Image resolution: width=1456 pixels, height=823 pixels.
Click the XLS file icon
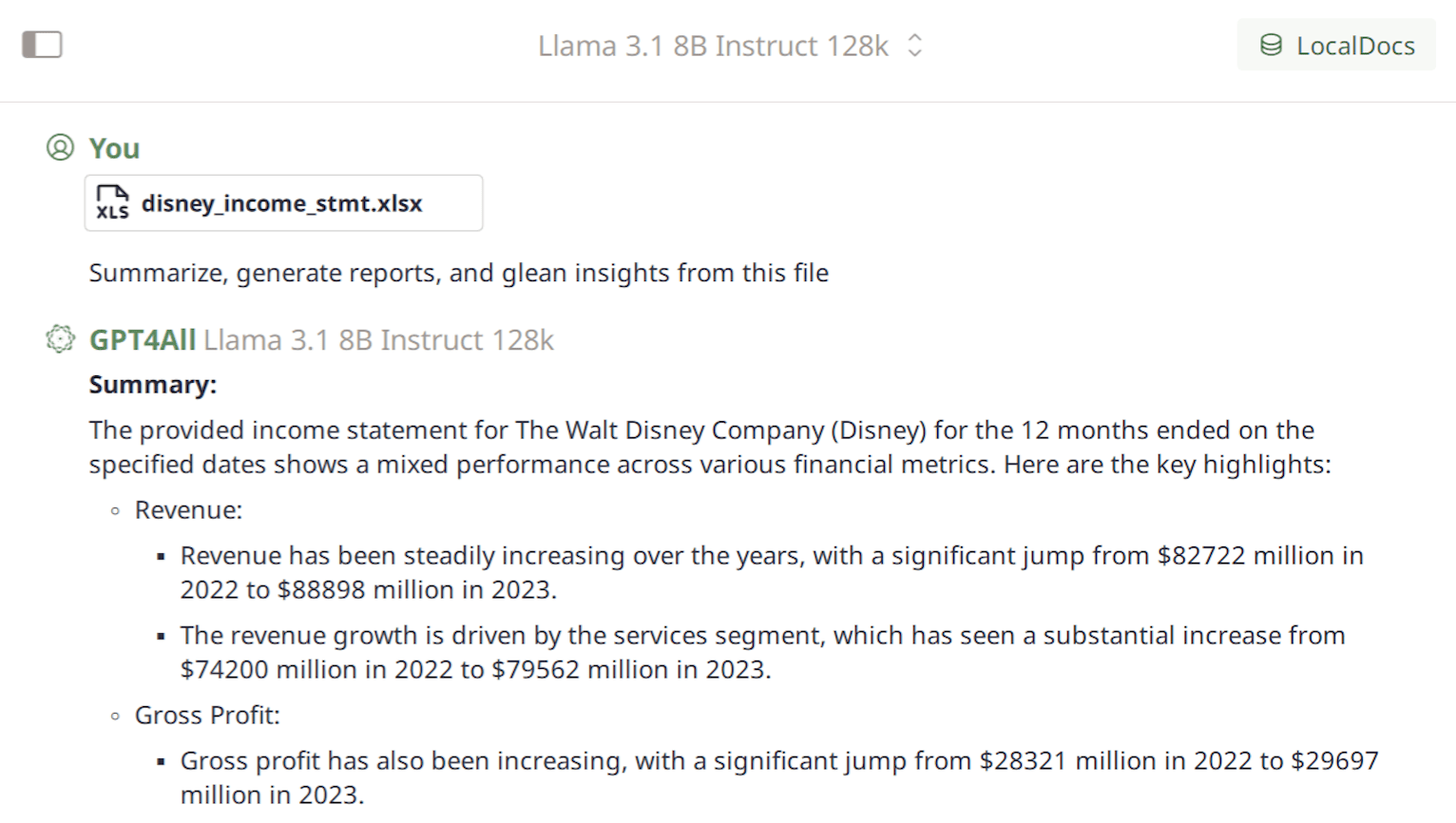coord(112,202)
